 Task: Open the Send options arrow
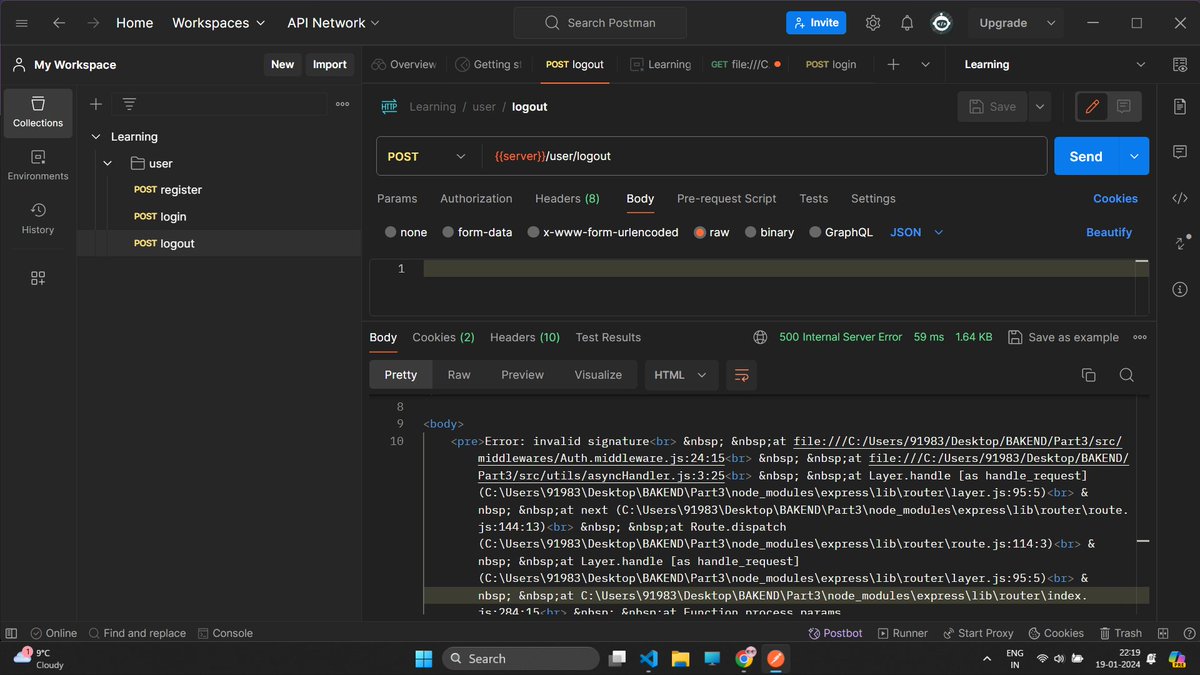point(1134,156)
